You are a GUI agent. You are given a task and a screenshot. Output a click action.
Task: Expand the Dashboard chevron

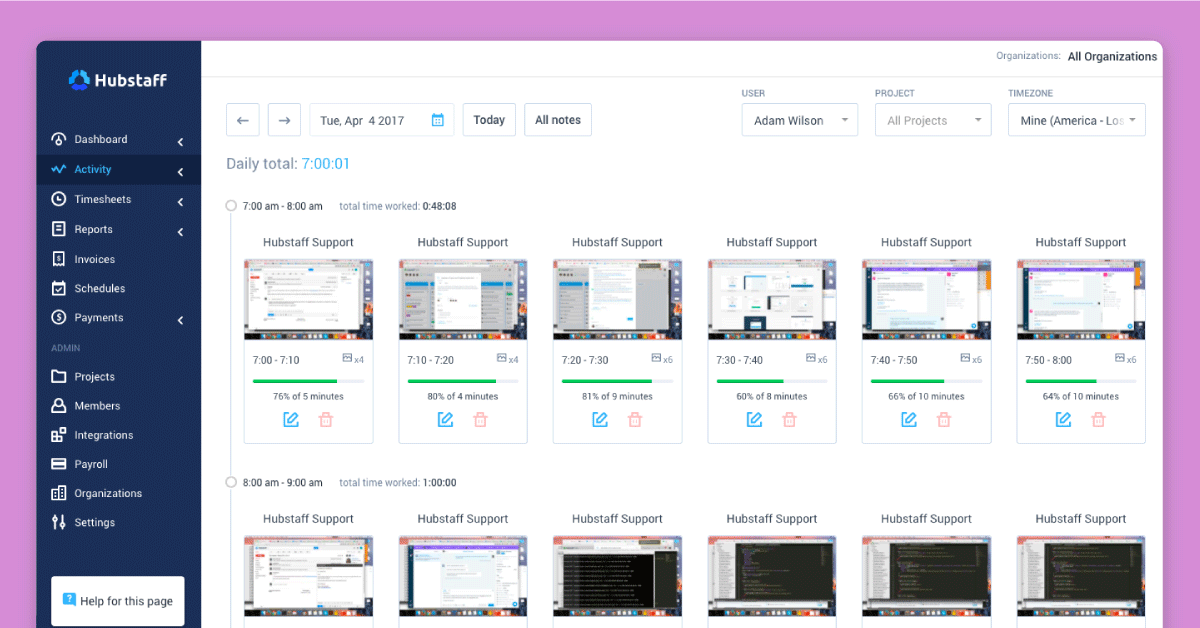(x=180, y=142)
